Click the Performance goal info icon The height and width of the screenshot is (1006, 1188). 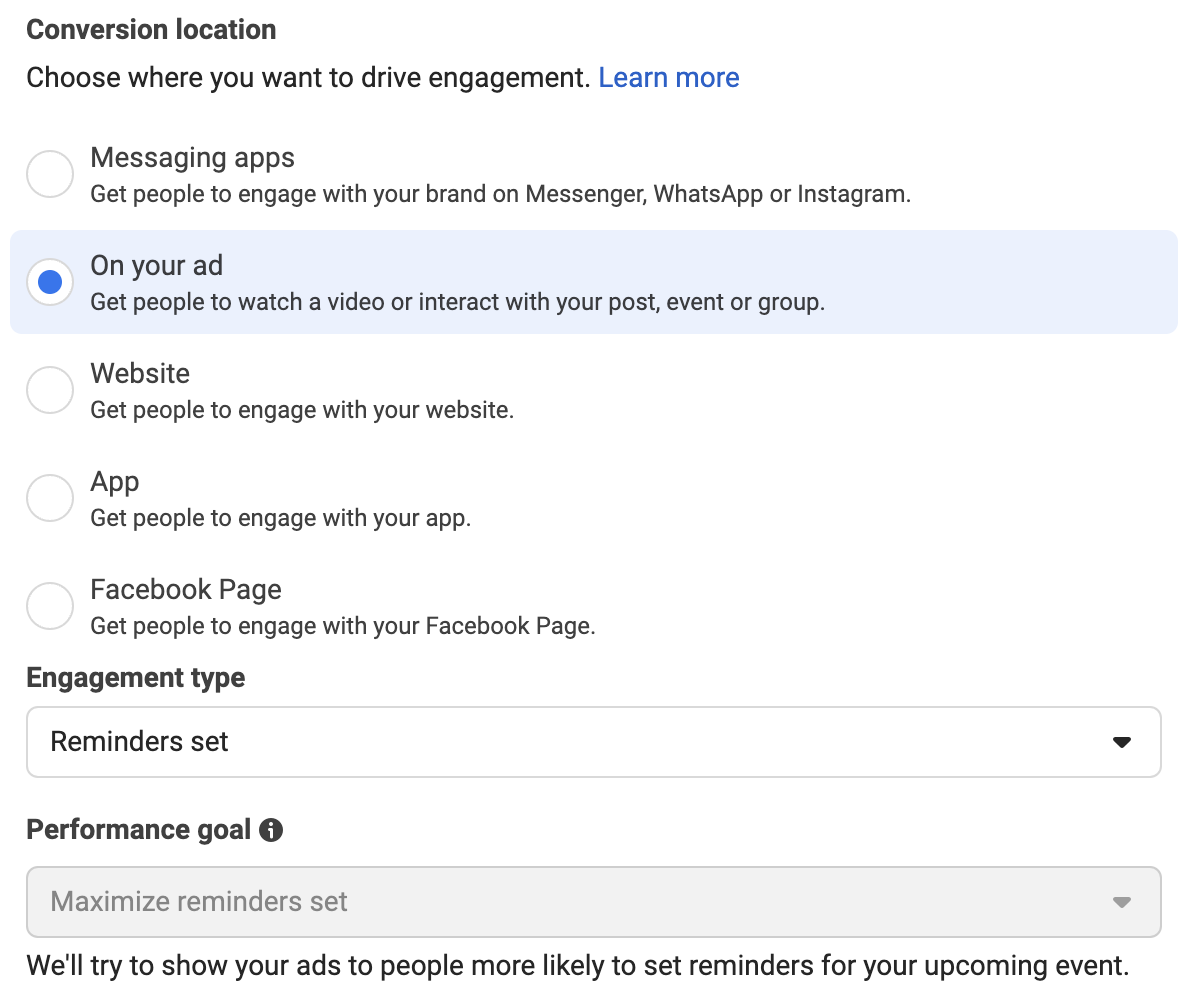tap(271, 830)
